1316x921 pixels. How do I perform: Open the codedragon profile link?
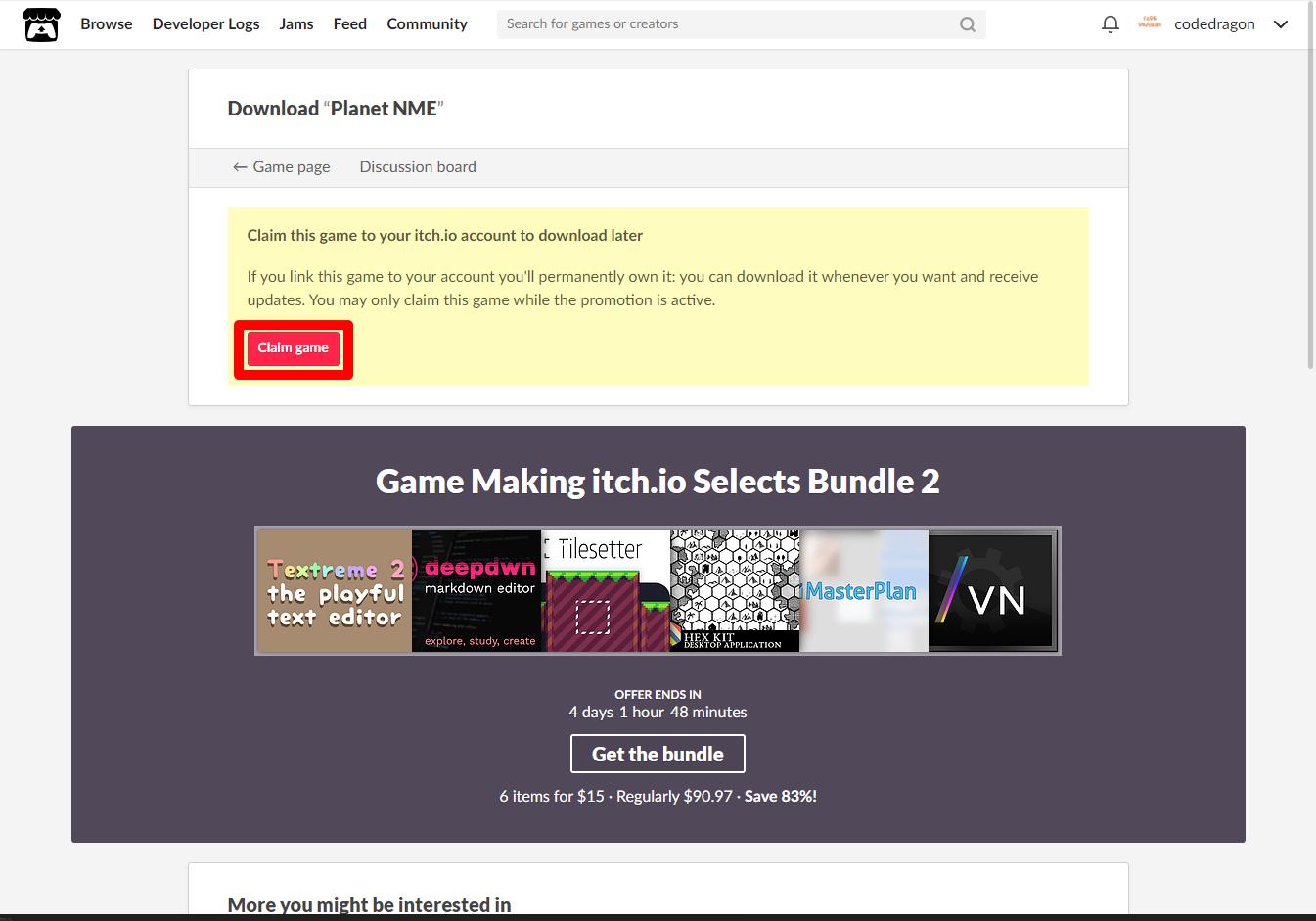click(1214, 24)
